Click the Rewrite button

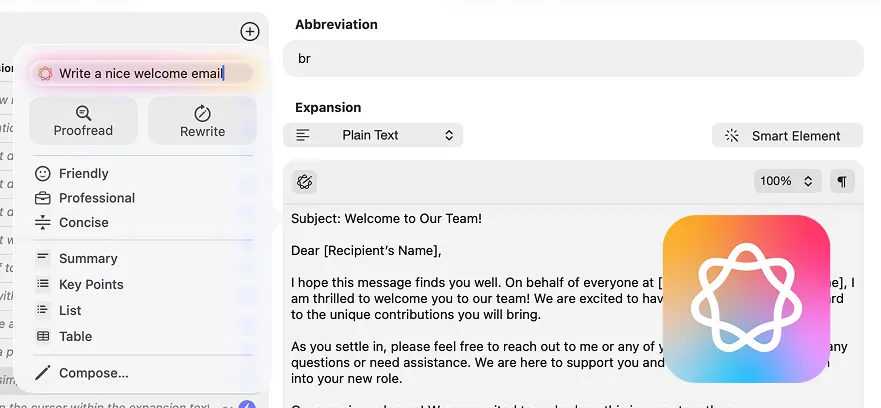pos(202,121)
